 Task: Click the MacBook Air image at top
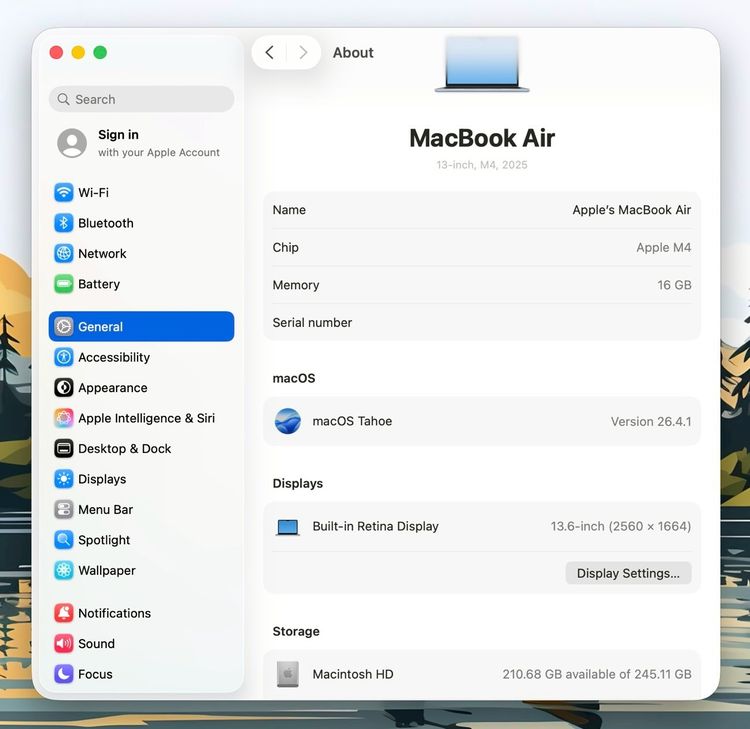[x=482, y=64]
